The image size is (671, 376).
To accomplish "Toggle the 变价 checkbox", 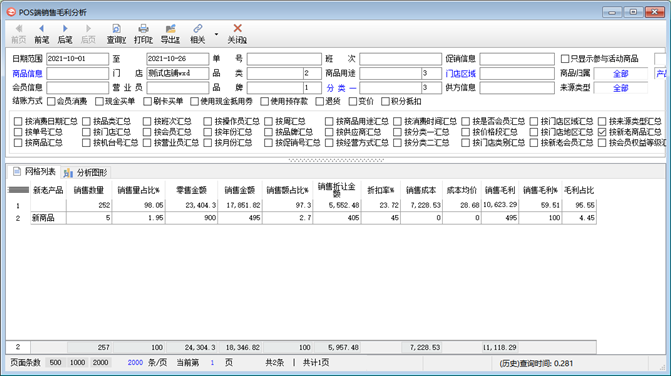I will [353, 101].
